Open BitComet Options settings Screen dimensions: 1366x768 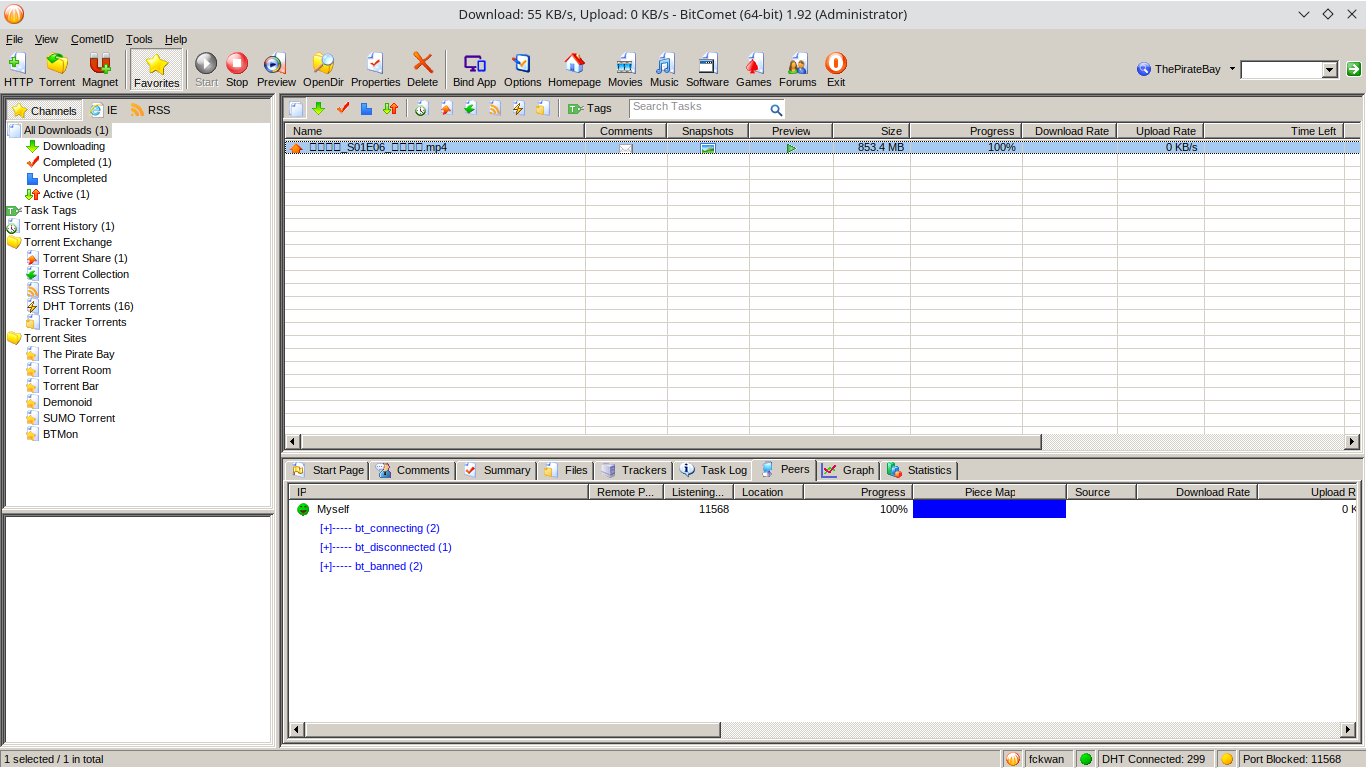tap(522, 69)
